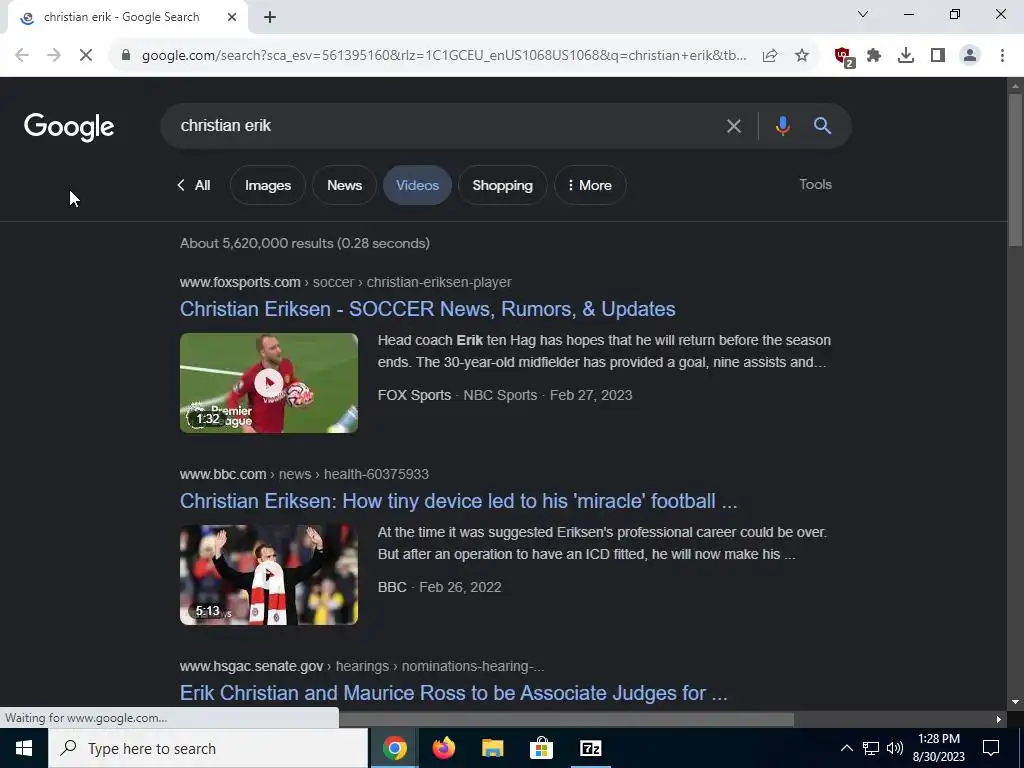Open Erik Christian and Maurice Ross link

click(453, 693)
